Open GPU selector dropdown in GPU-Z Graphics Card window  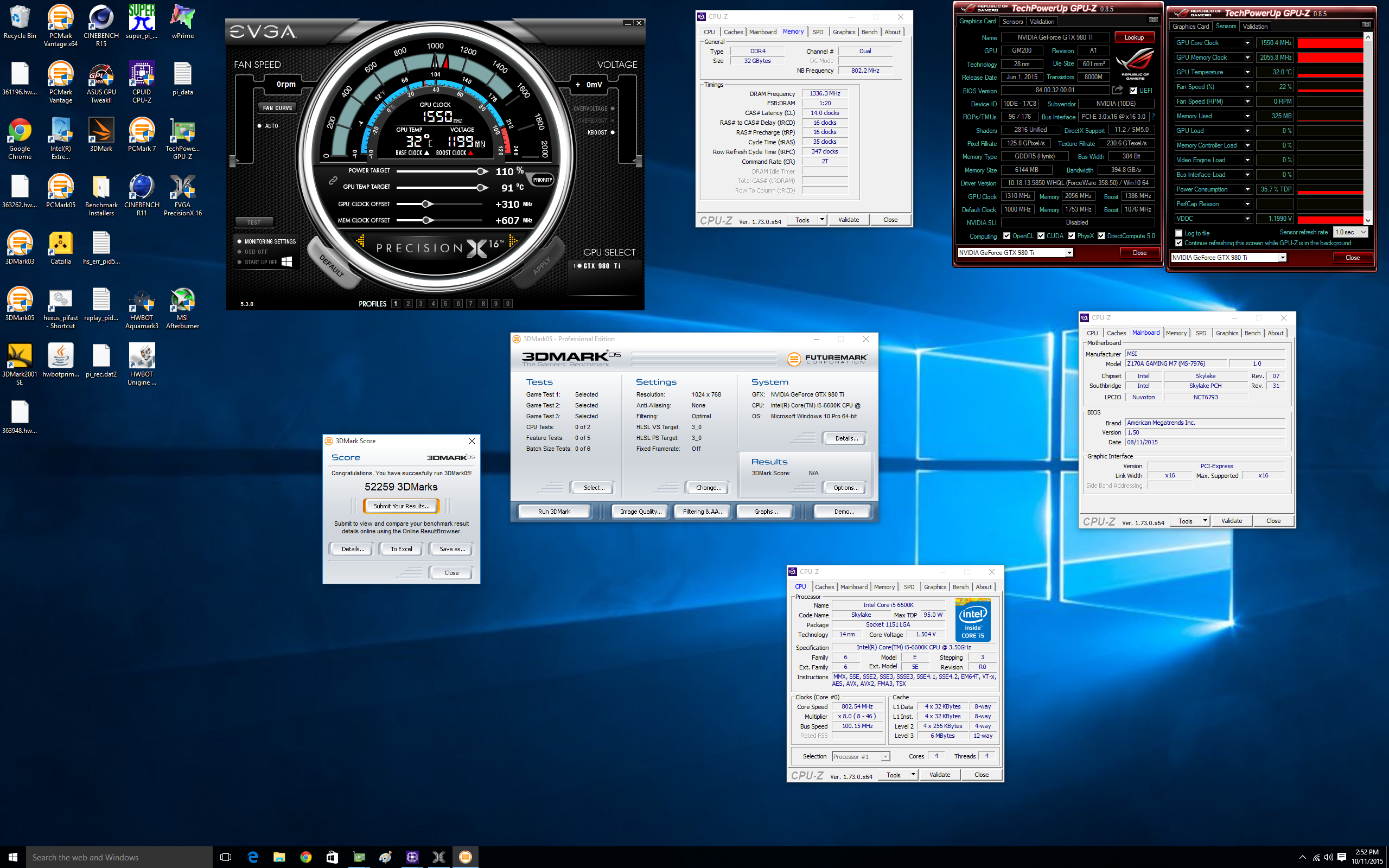(x=1015, y=253)
